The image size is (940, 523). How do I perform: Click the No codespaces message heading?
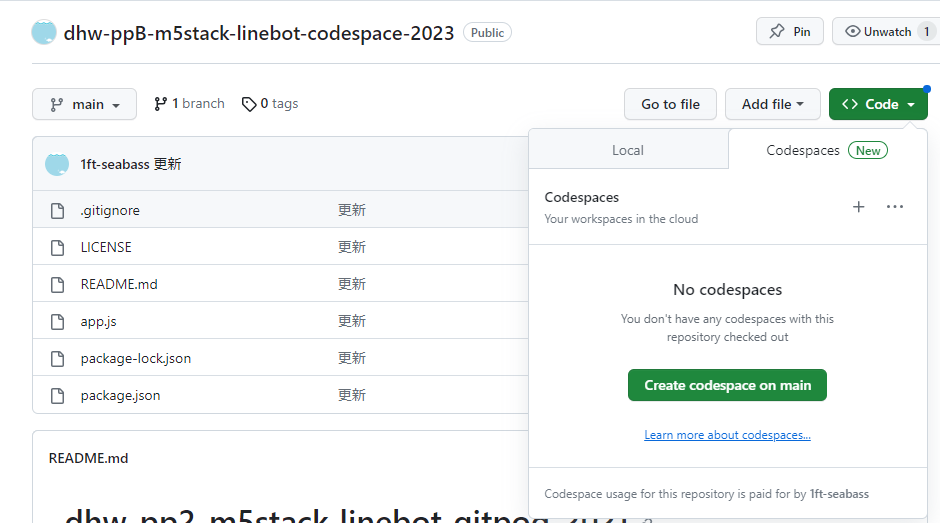(x=727, y=290)
